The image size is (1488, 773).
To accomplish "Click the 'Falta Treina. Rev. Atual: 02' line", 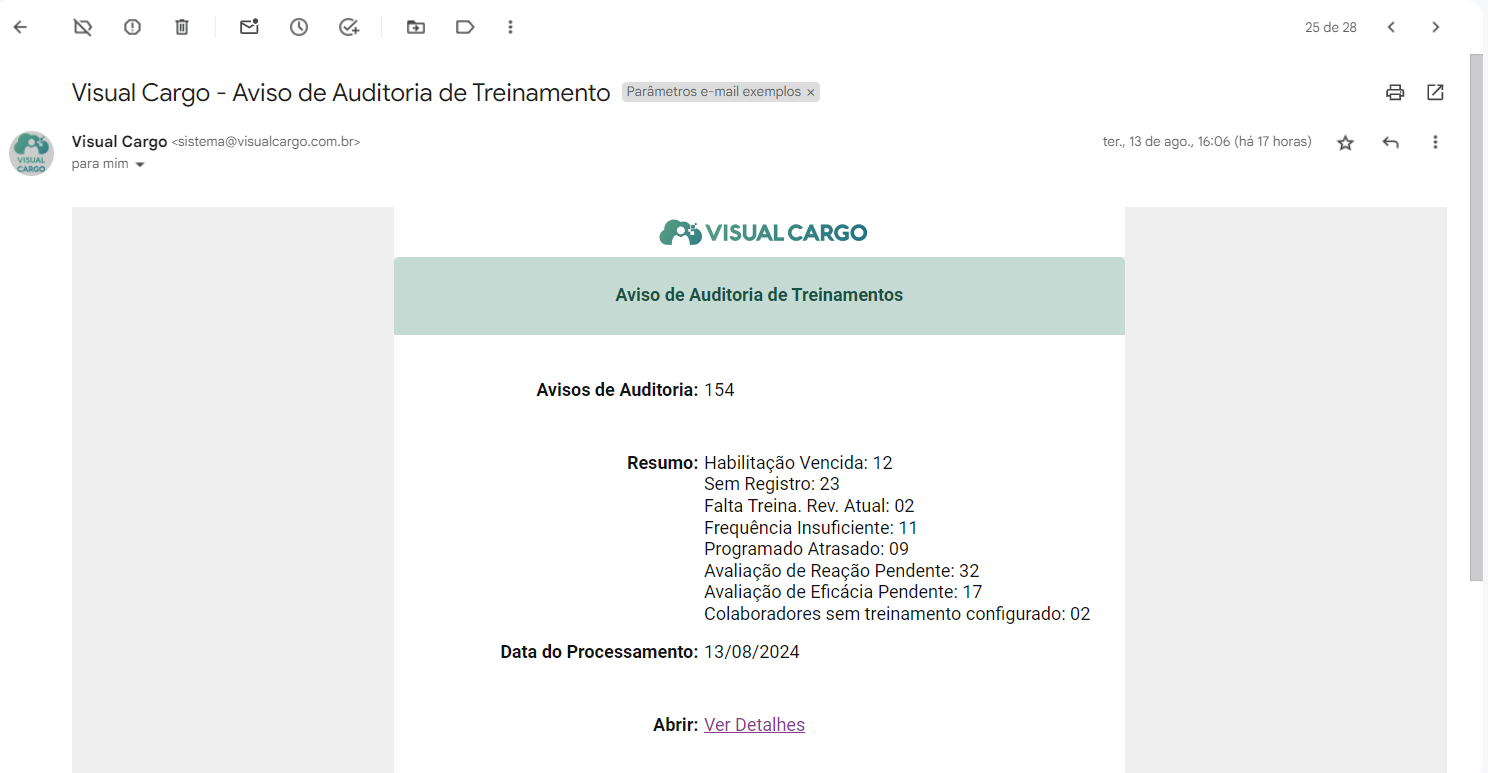I will pos(809,506).
